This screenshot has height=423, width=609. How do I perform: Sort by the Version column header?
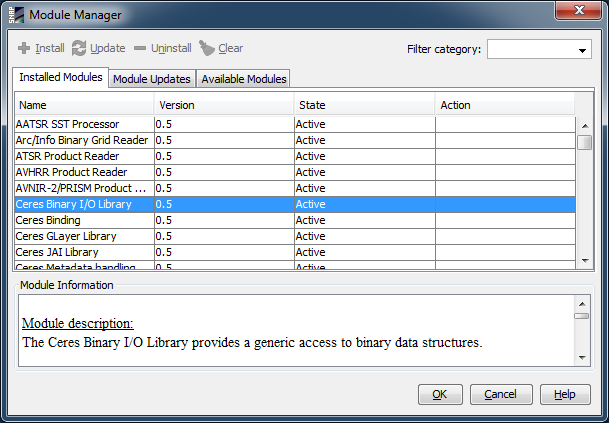(224, 105)
